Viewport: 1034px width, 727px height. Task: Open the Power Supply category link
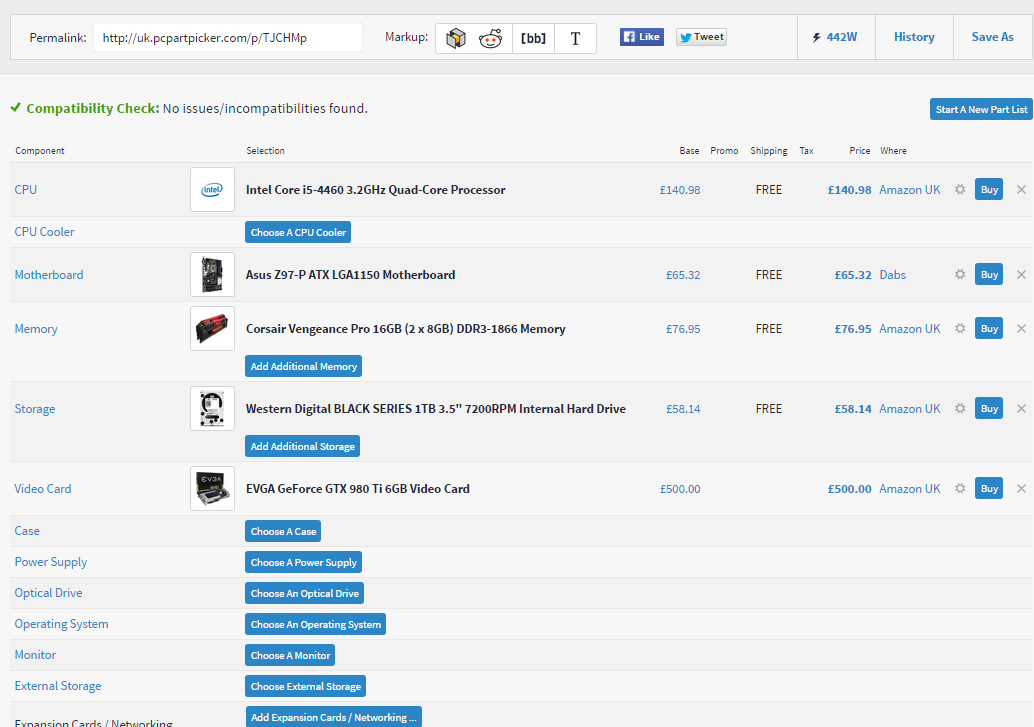(51, 561)
